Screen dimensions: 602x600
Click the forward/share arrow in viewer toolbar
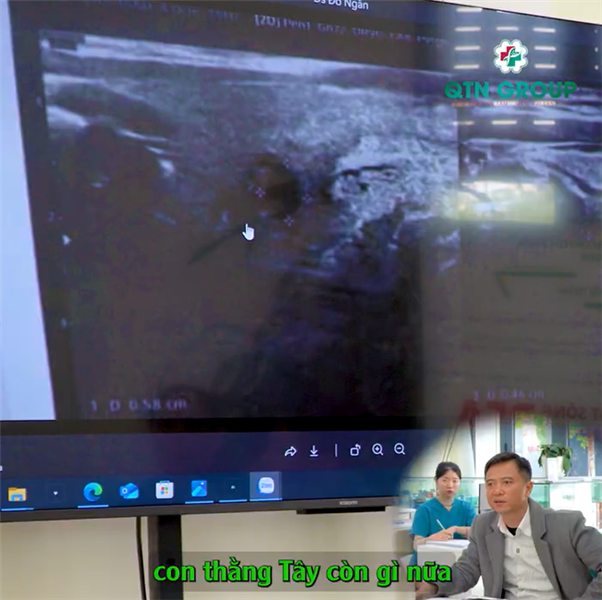coord(290,451)
